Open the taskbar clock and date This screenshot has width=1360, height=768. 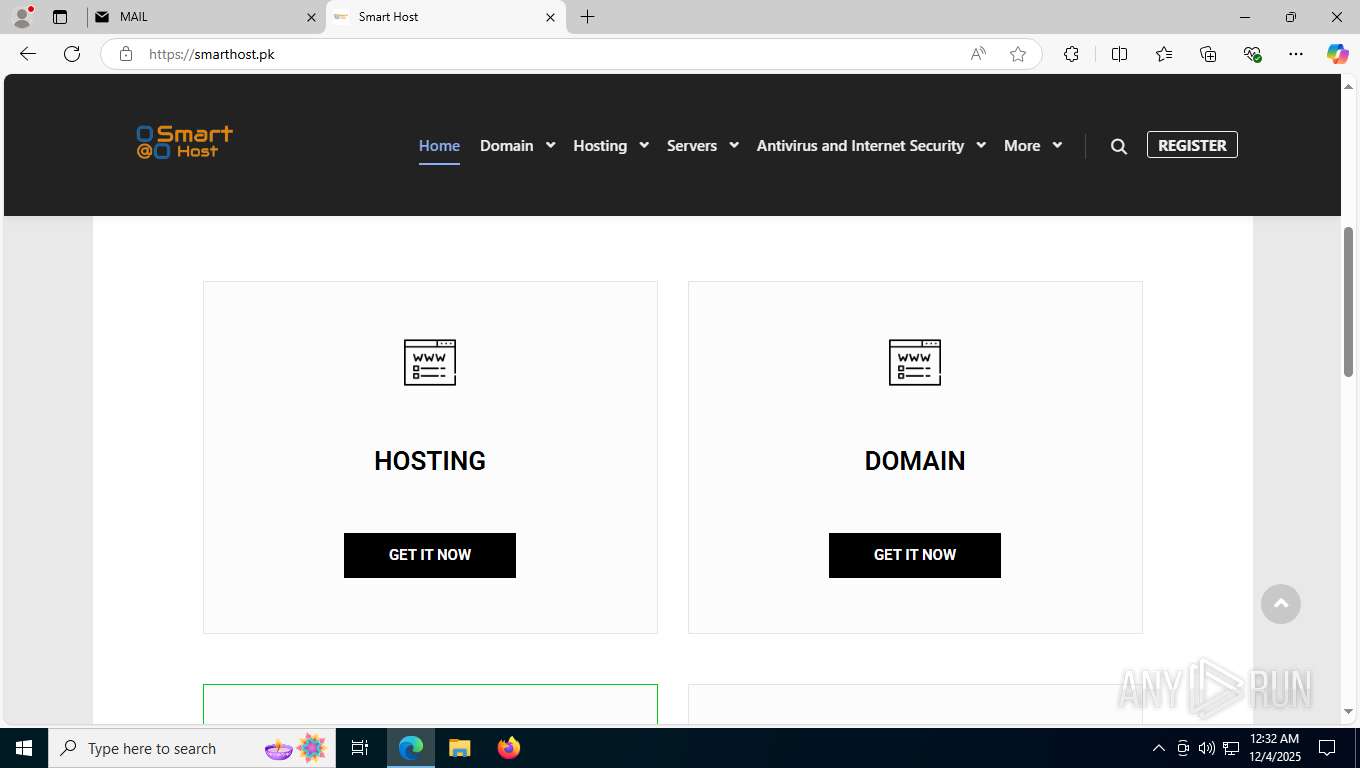click(1275, 748)
